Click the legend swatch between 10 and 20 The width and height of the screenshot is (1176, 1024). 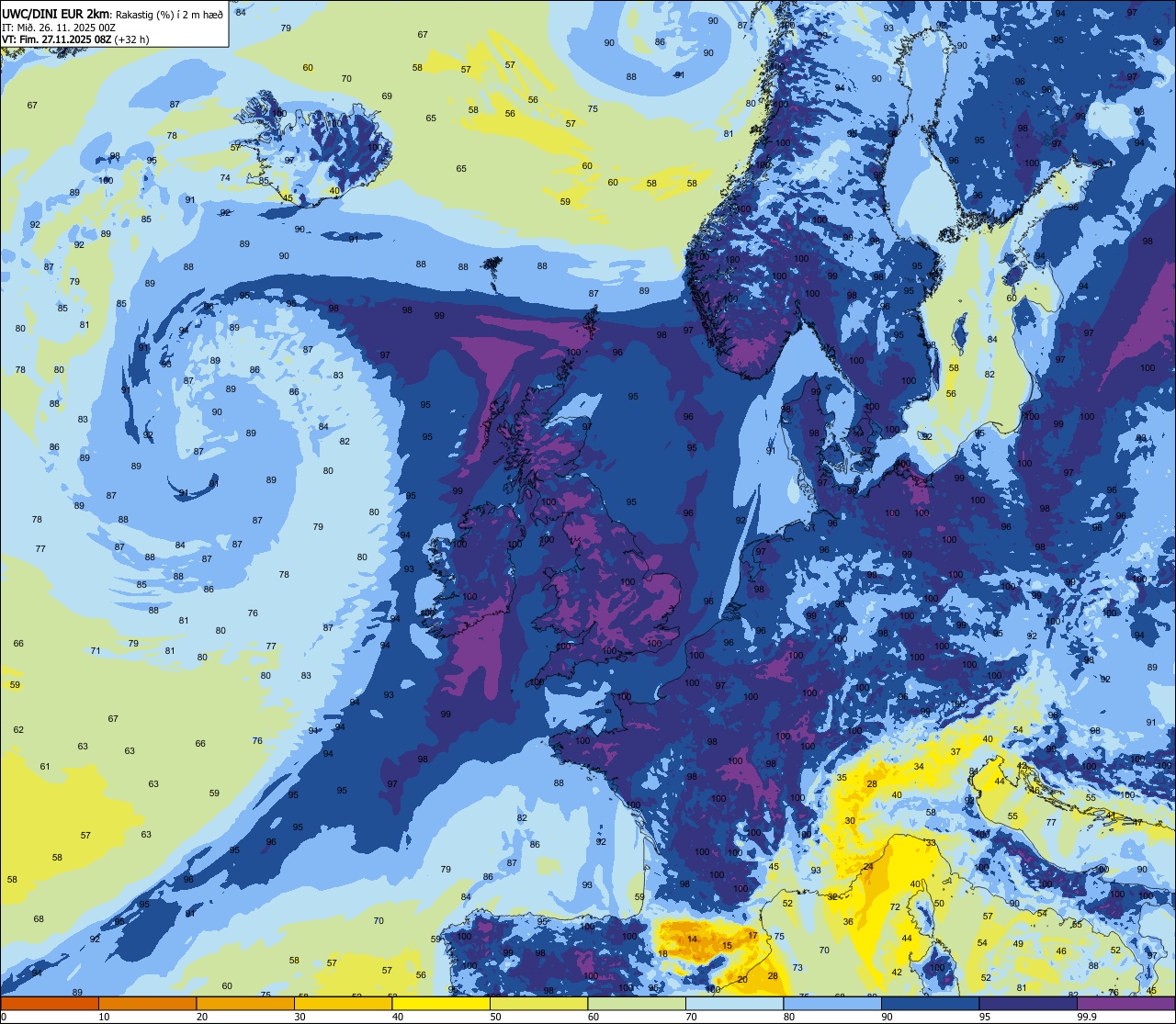(x=147, y=1003)
